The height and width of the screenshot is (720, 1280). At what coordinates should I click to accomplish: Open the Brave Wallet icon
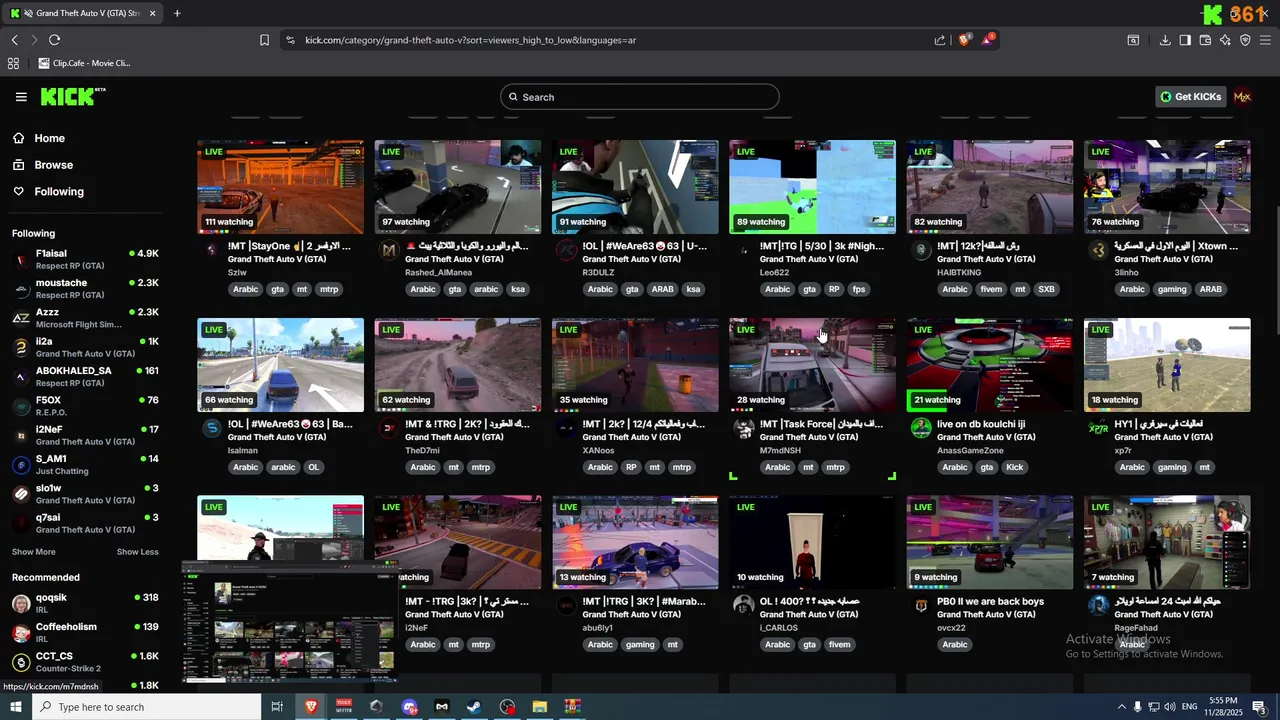1205,40
